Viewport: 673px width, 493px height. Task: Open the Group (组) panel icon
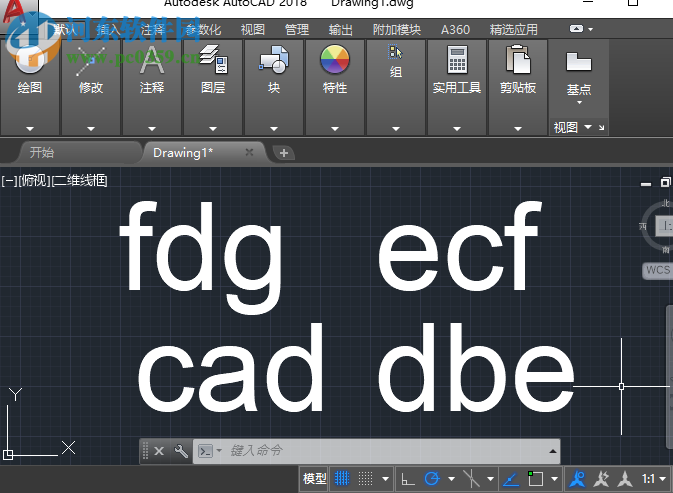click(x=396, y=52)
